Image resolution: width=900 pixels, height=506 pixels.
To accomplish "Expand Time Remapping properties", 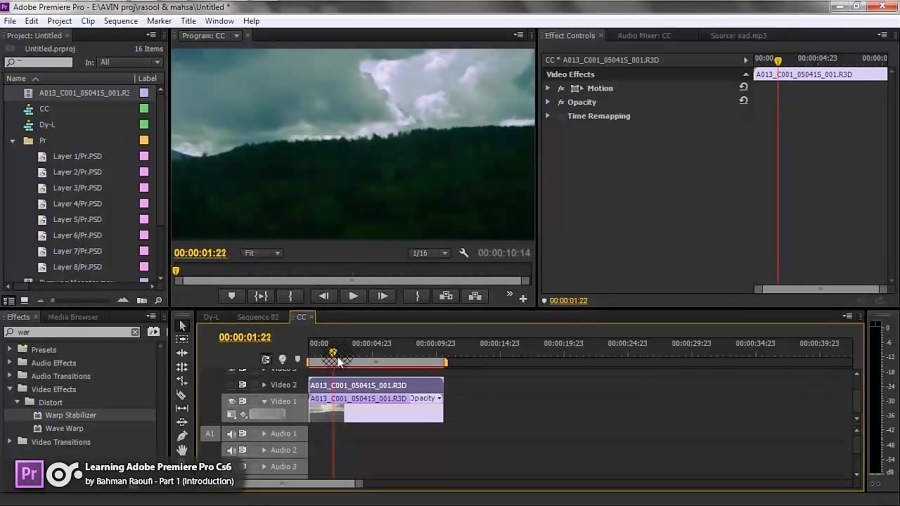I will (x=548, y=116).
